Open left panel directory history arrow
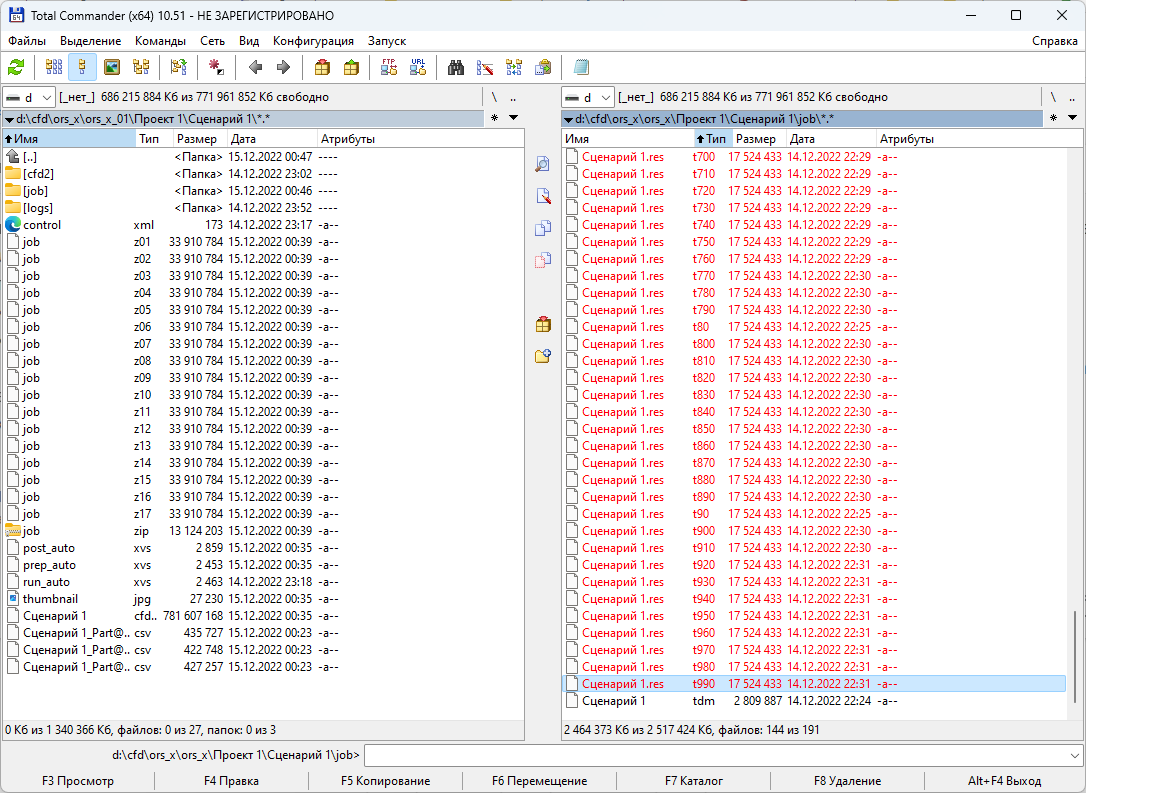Image resolution: width=1152 pixels, height=793 pixels. coord(514,118)
